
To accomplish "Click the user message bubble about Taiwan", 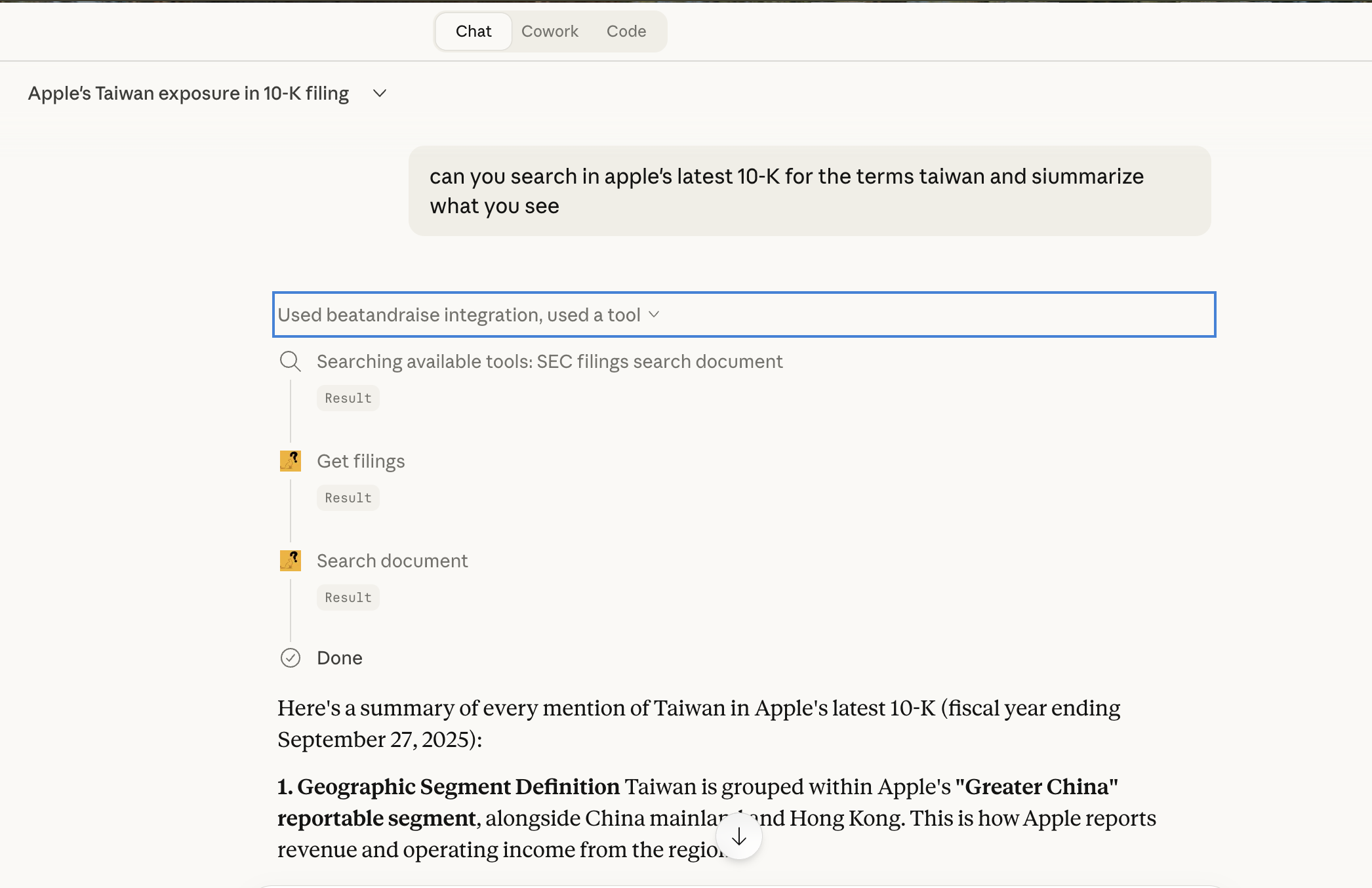I will click(x=809, y=191).
